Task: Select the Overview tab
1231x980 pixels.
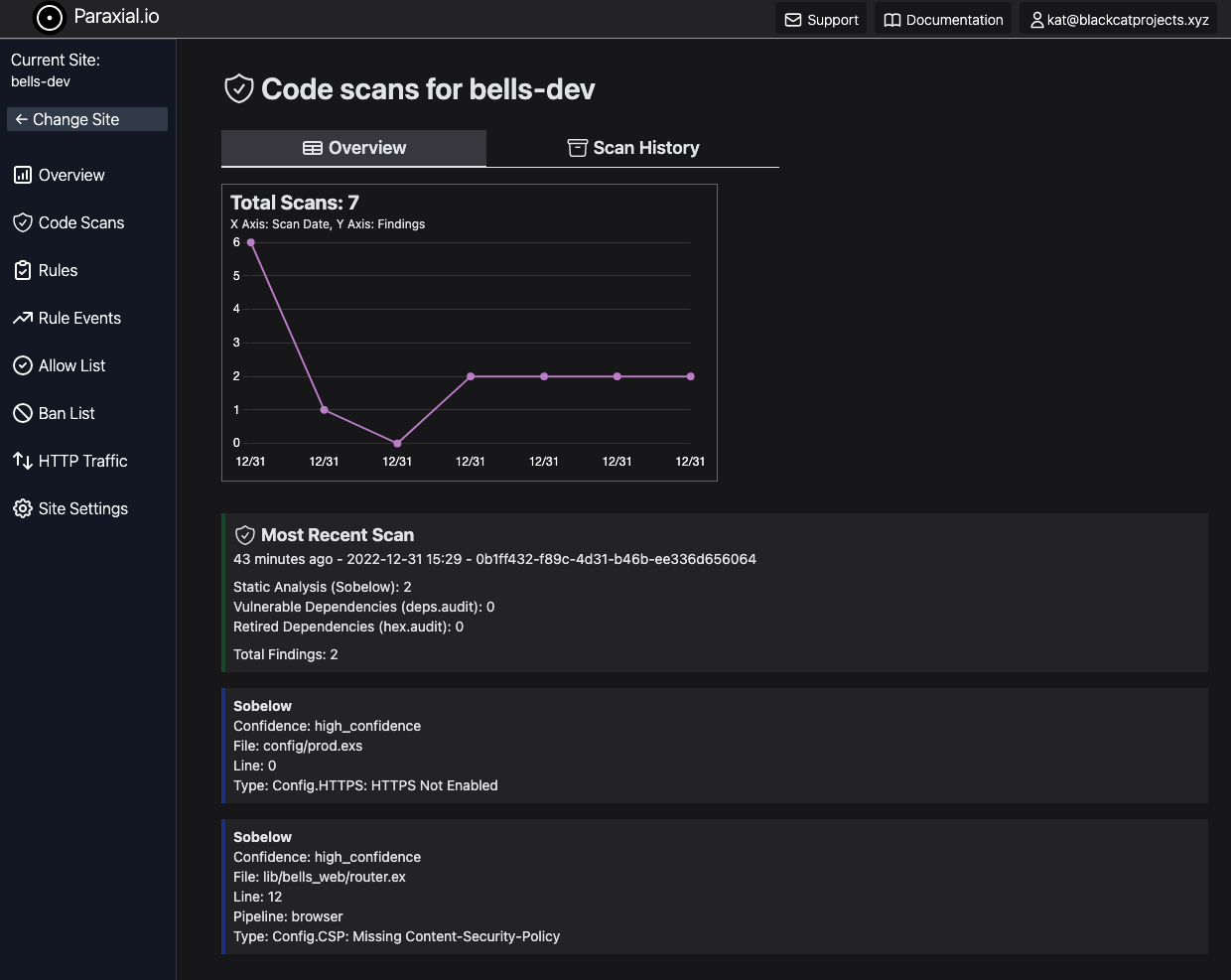Action: point(354,148)
